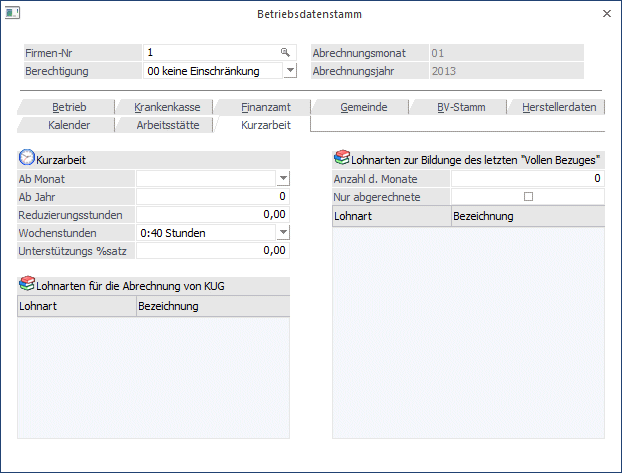Switch to the Kalender tab
This screenshot has height=473, width=622.
pos(69,125)
